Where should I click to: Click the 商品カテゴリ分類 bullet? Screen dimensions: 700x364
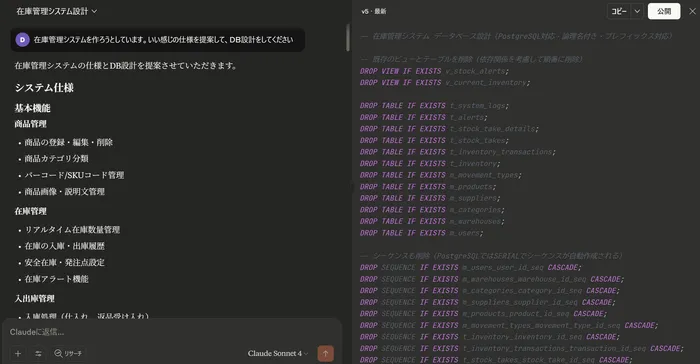pos(56,159)
